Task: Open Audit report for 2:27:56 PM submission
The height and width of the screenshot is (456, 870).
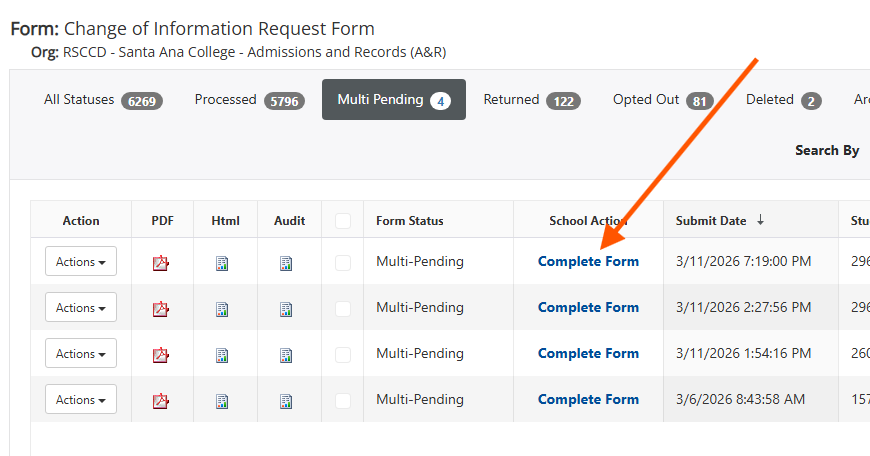Action: (x=286, y=309)
